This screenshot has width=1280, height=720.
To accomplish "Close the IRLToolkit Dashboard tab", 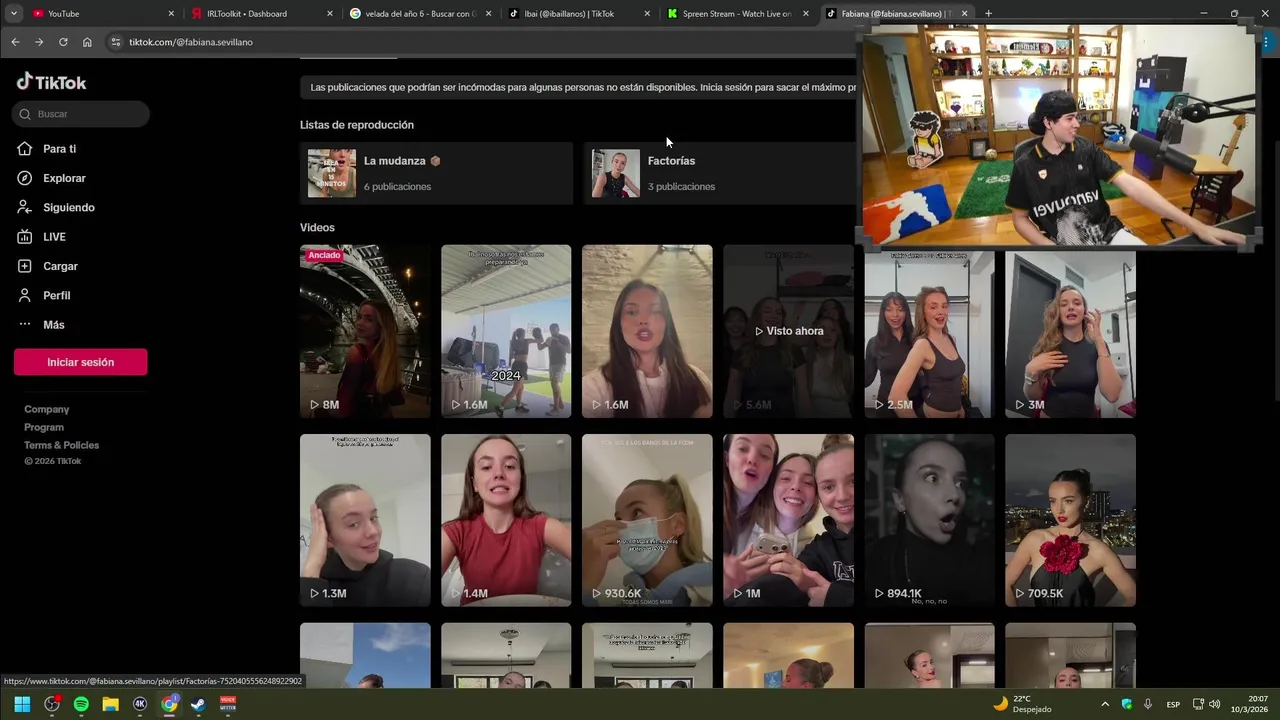I will (x=330, y=14).
